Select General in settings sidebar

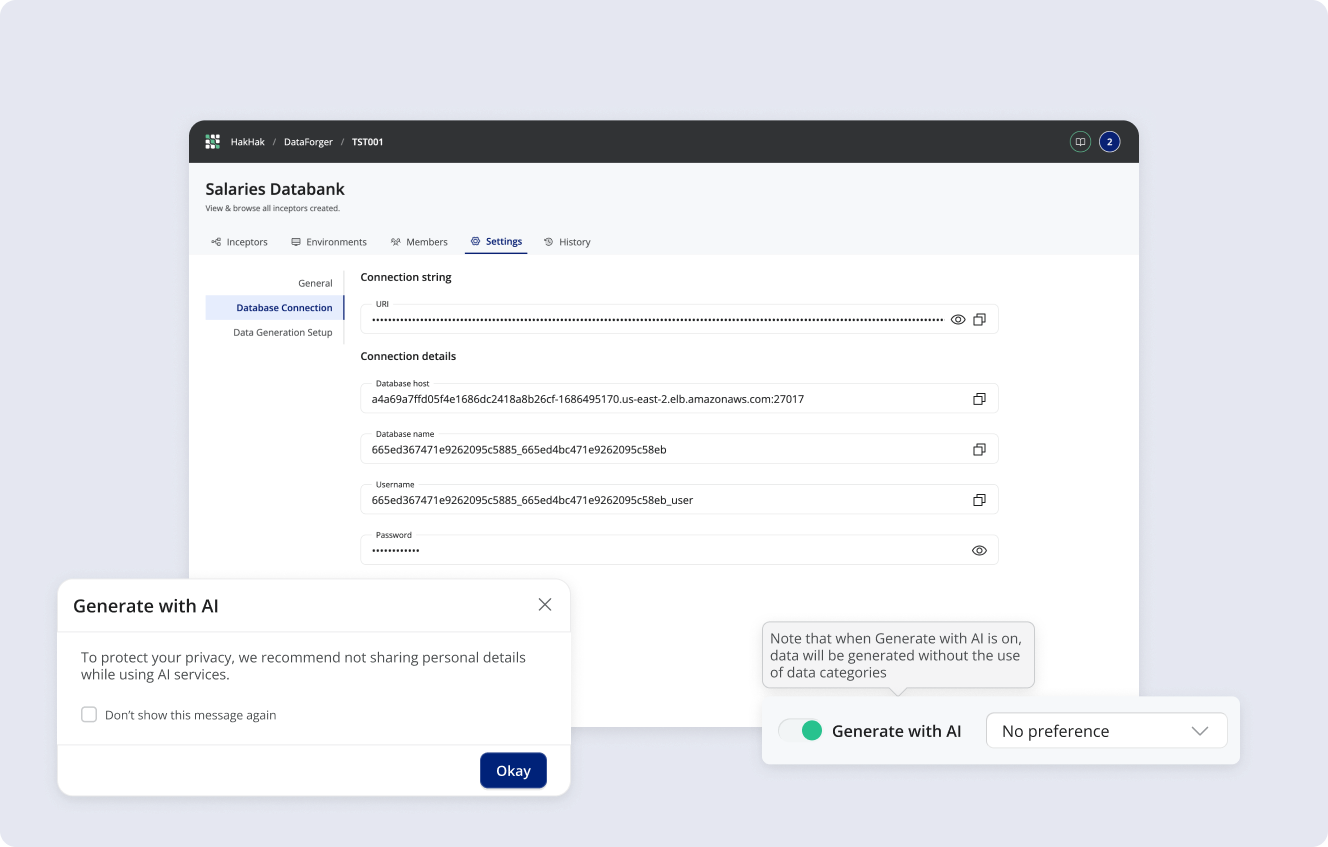pyautogui.click(x=315, y=283)
